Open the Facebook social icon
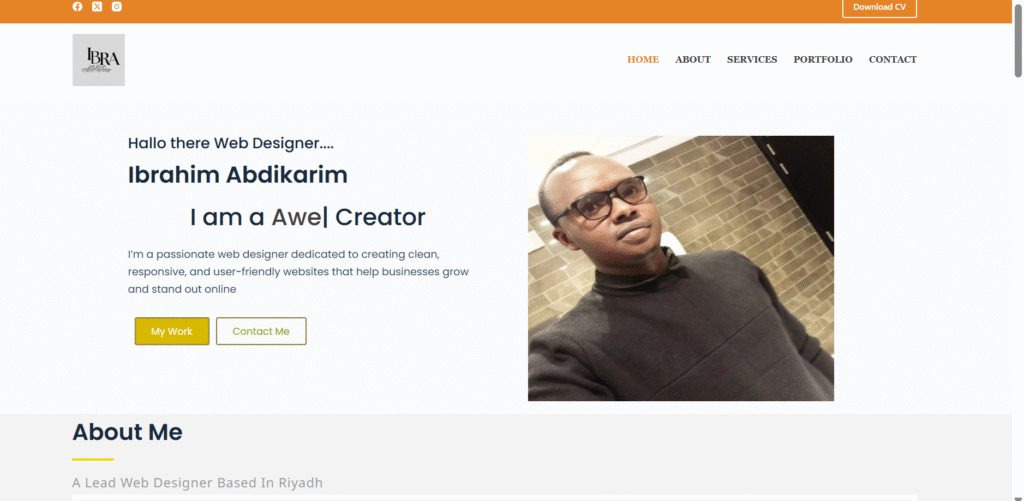Image resolution: width=1024 pixels, height=501 pixels. pyautogui.click(x=78, y=7)
